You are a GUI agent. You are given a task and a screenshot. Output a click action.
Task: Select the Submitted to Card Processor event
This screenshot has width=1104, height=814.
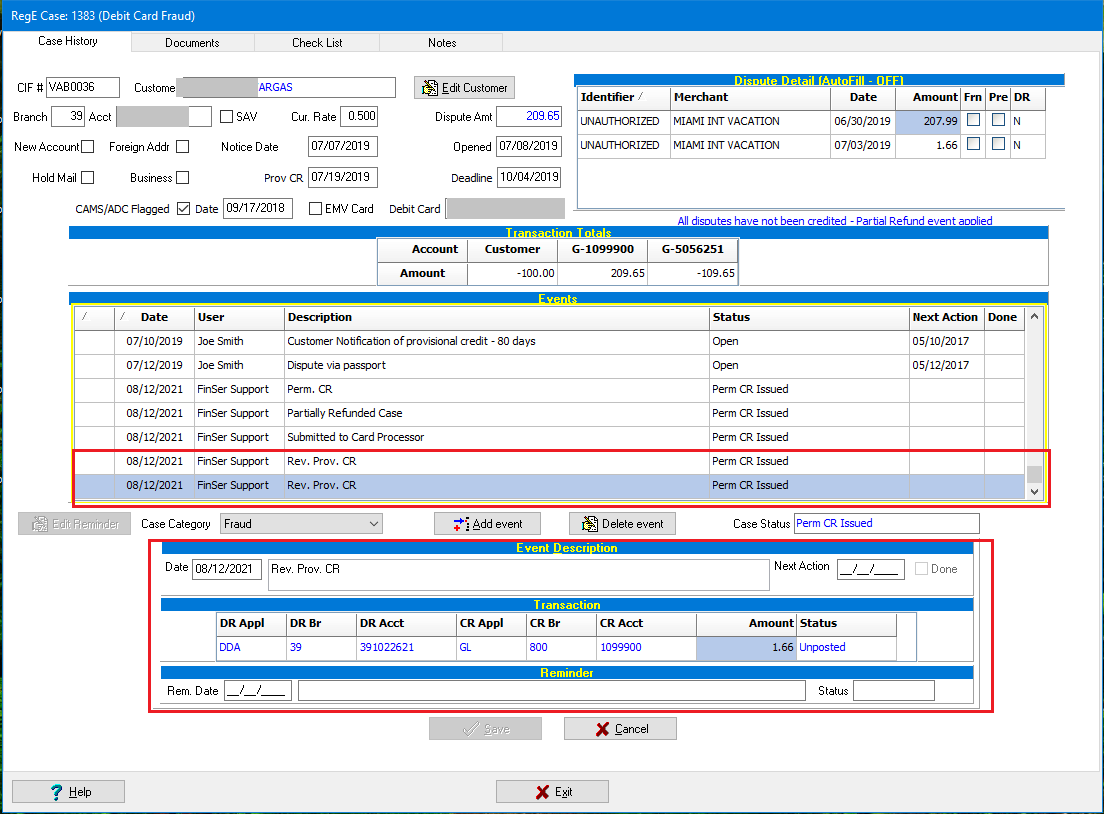(549, 437)
